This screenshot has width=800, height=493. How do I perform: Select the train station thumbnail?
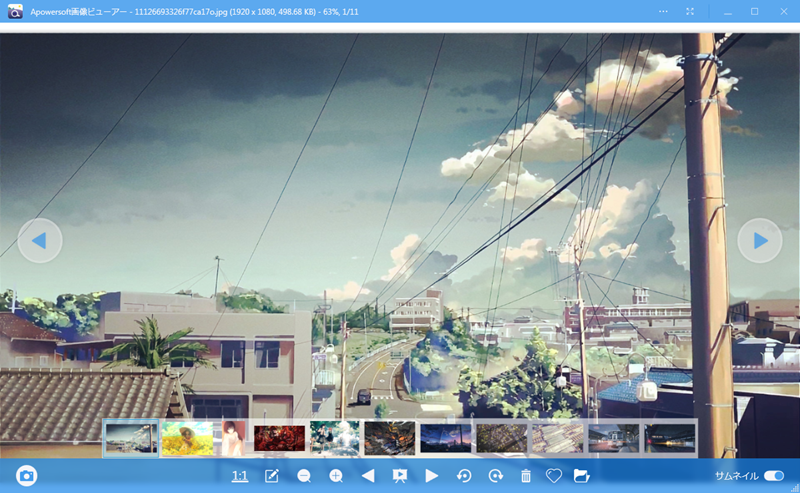pos(613,438)
